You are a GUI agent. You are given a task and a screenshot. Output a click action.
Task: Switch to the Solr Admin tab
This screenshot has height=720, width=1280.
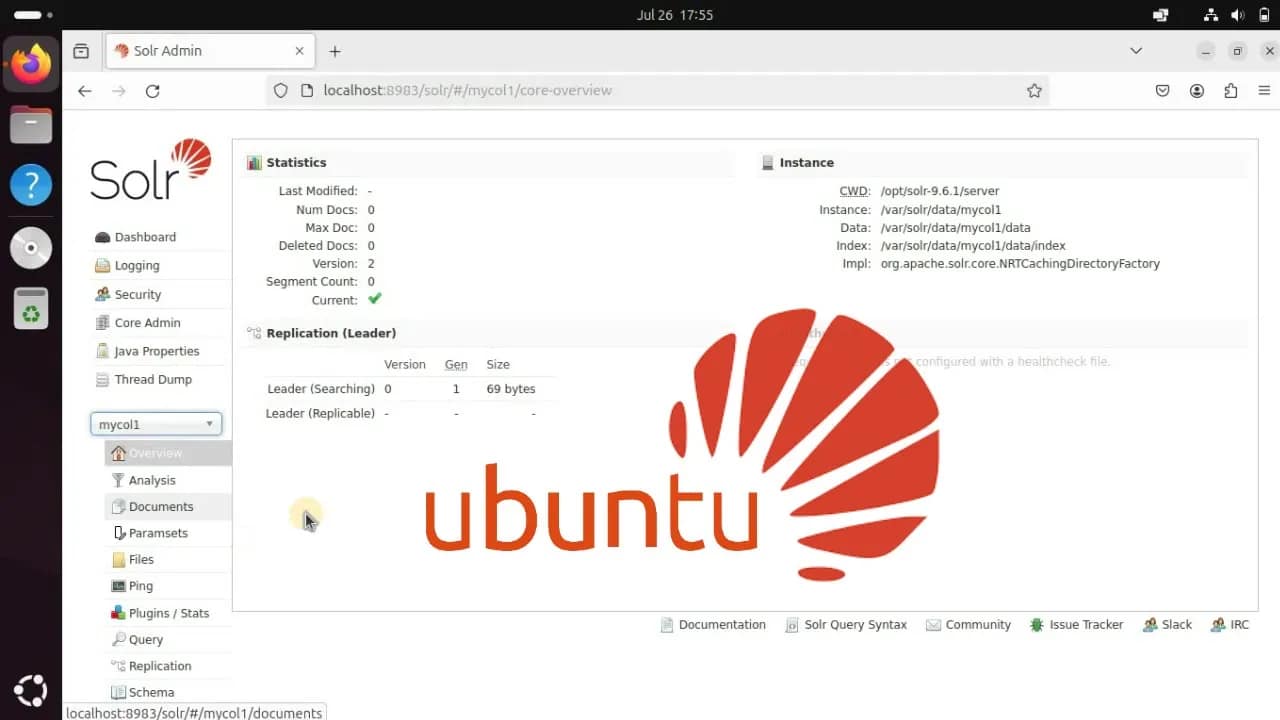[200, 50]
